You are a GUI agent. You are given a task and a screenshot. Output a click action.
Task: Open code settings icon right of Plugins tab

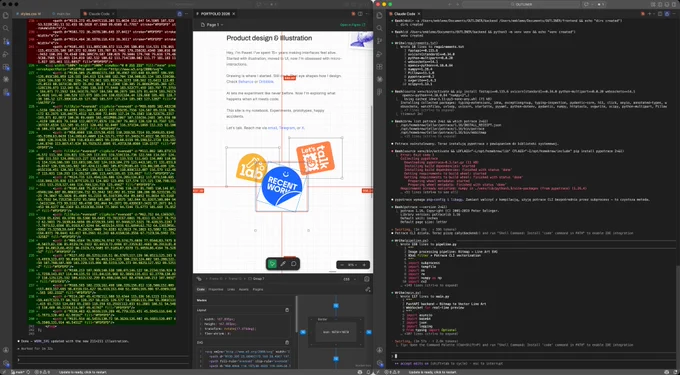click(367, 289)
